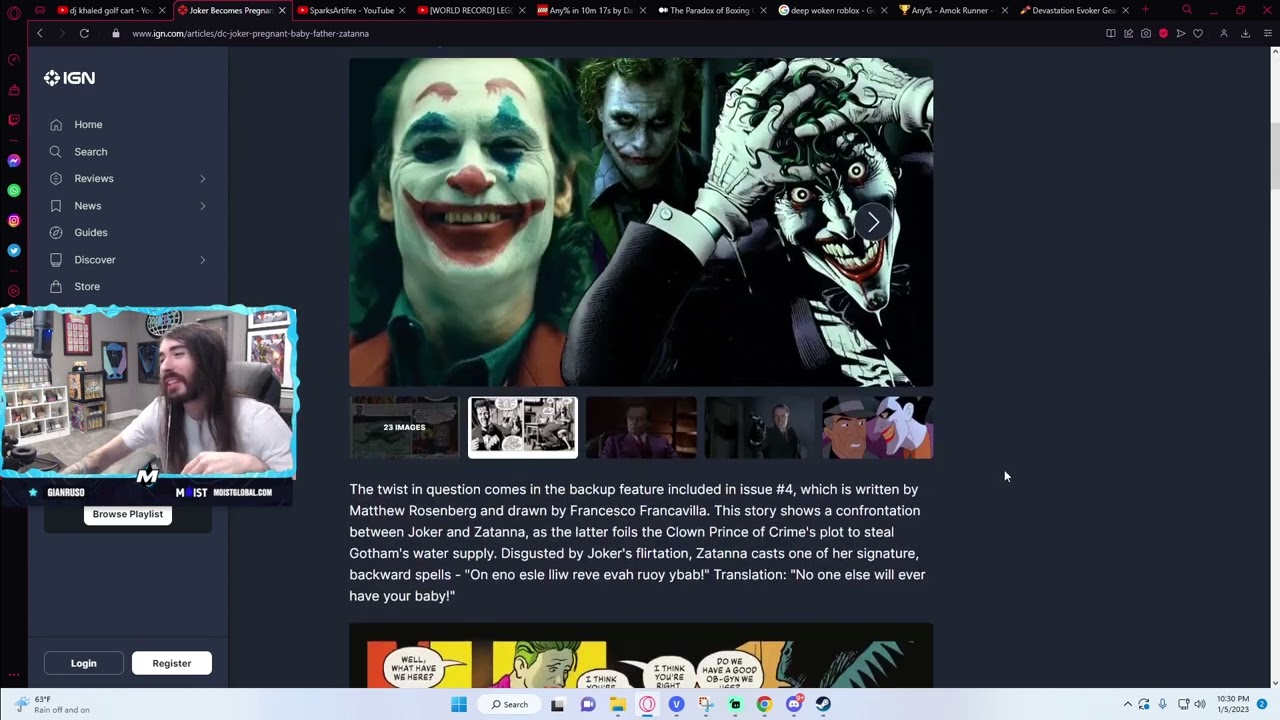Open the Windows Start menu
The image size is (1280, 720).
coord(459,704)
